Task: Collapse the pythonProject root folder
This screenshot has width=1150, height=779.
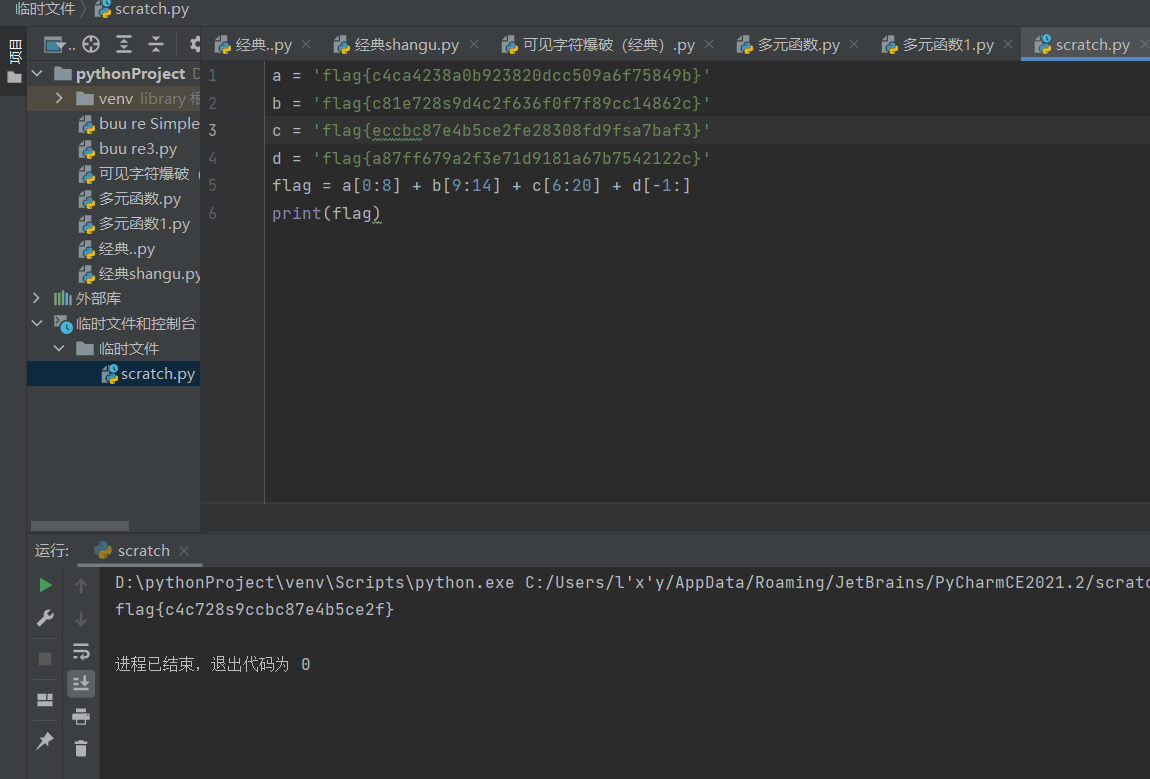Action: (x=37, y=73)
